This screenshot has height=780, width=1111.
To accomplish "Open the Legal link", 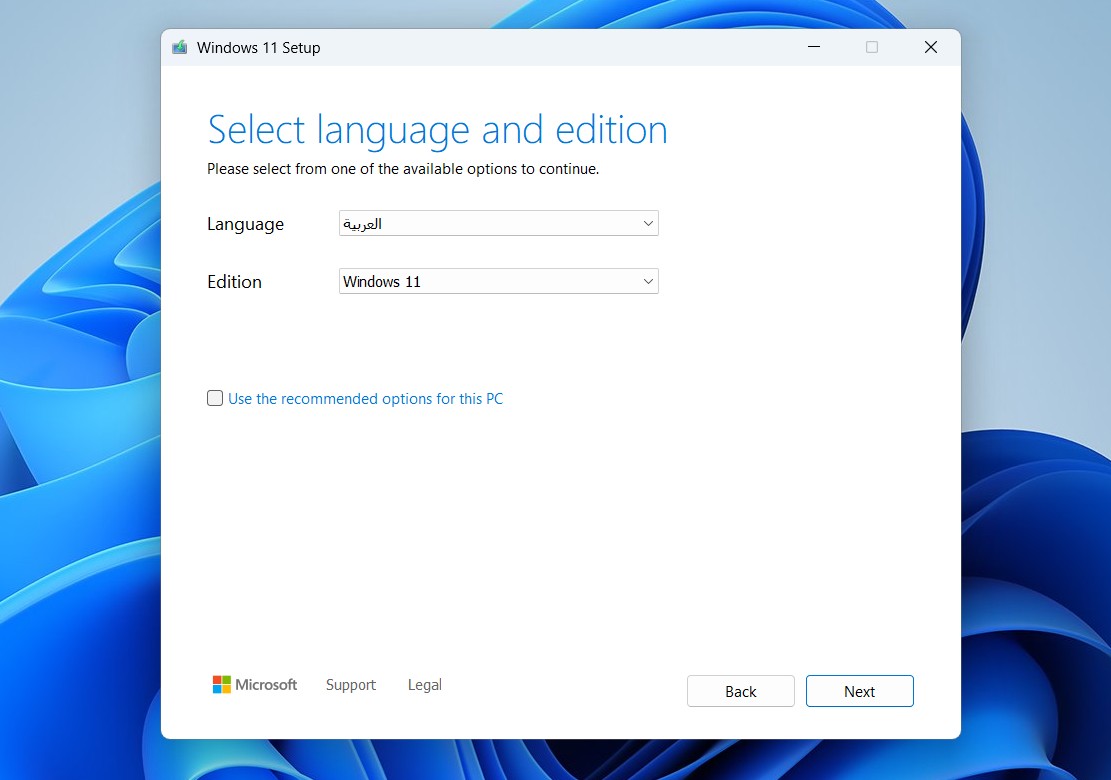I will point(424,685).
